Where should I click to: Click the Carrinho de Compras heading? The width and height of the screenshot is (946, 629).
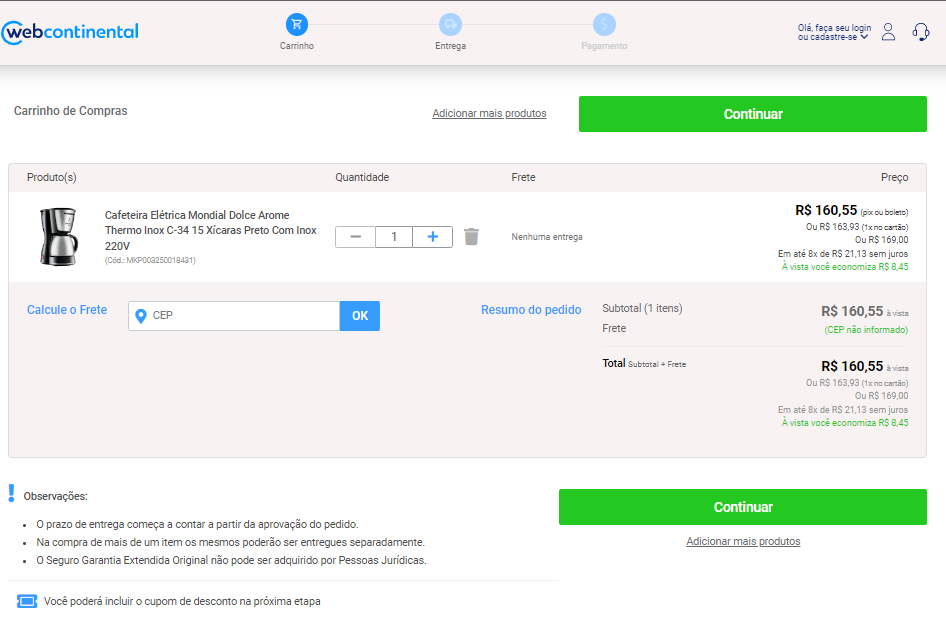[71, 111]
